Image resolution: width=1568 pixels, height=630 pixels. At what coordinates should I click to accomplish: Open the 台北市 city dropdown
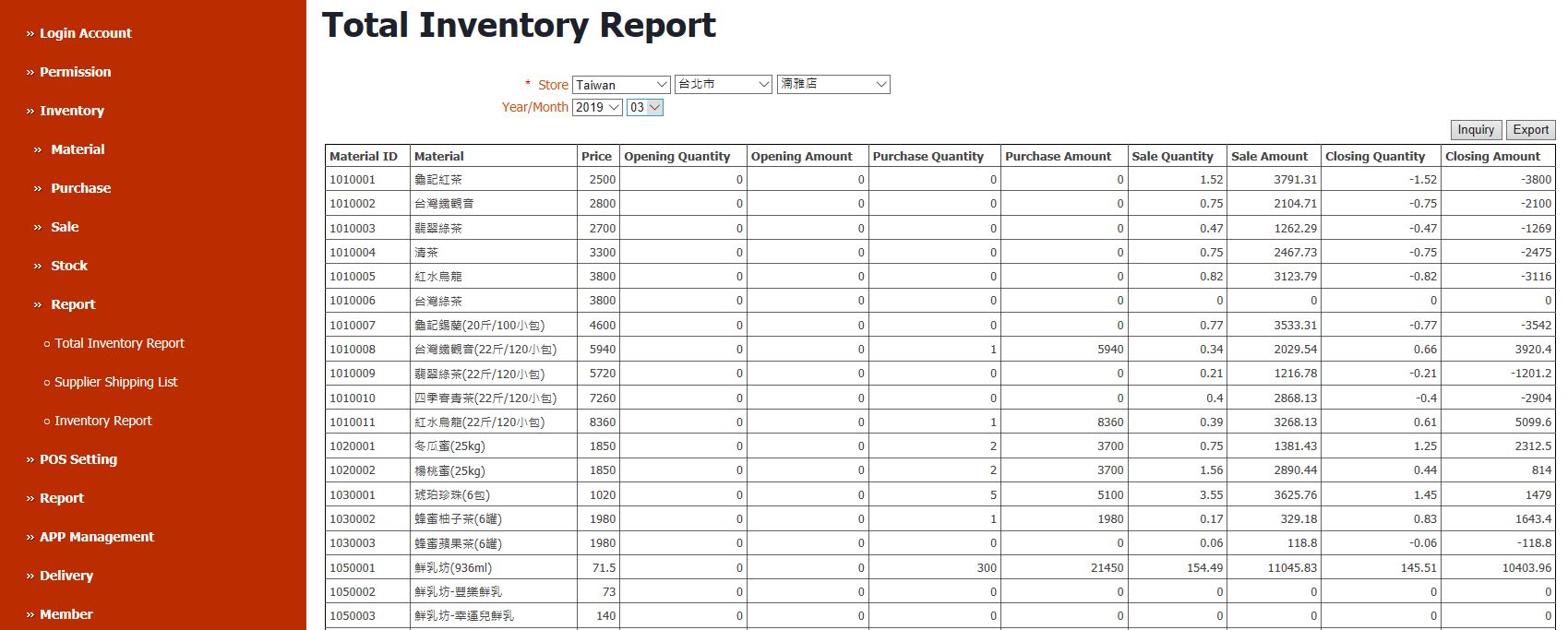pyautogui.click(x=723, y=84)
